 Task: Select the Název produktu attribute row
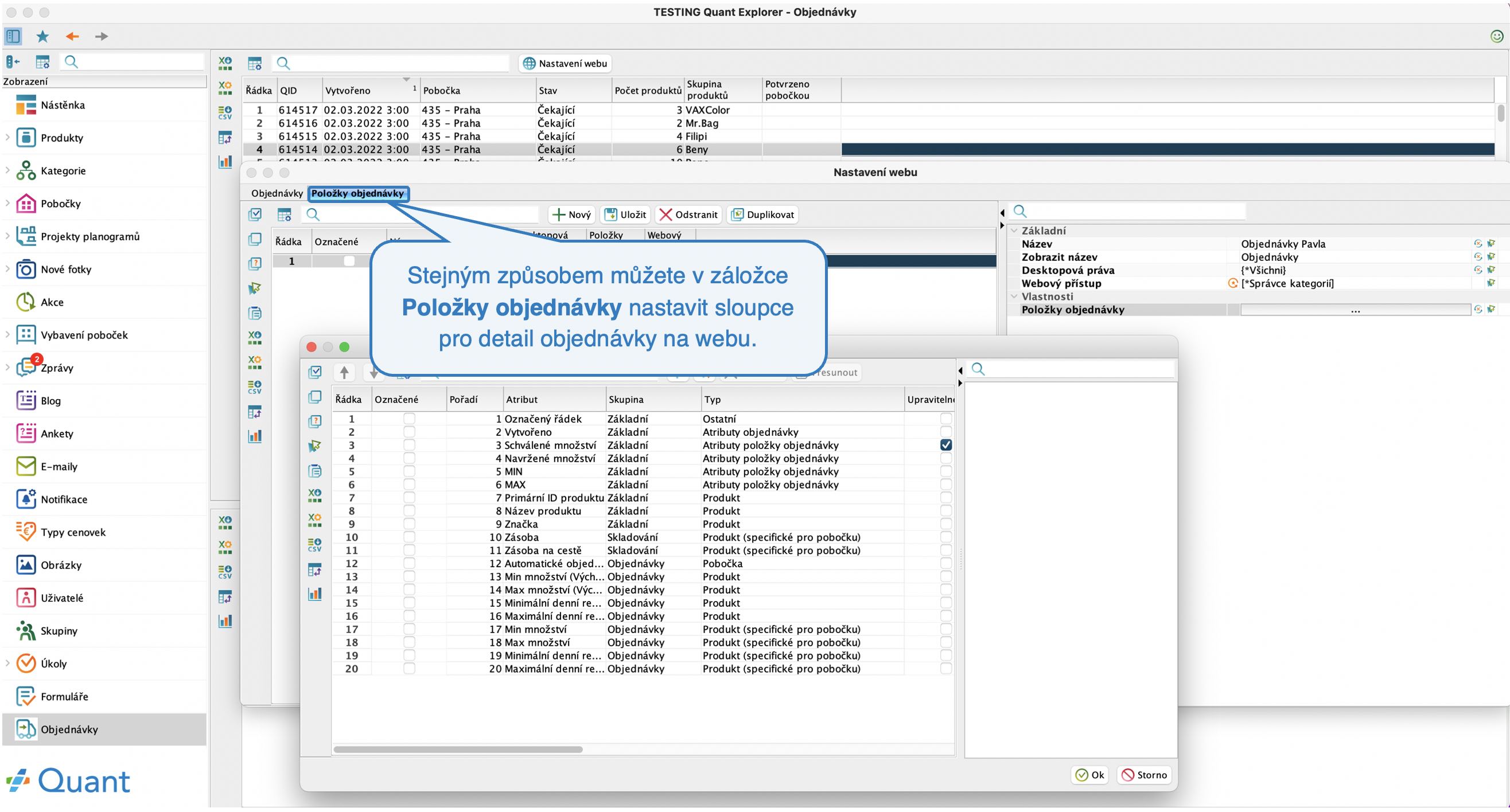(x=643, y=511)
